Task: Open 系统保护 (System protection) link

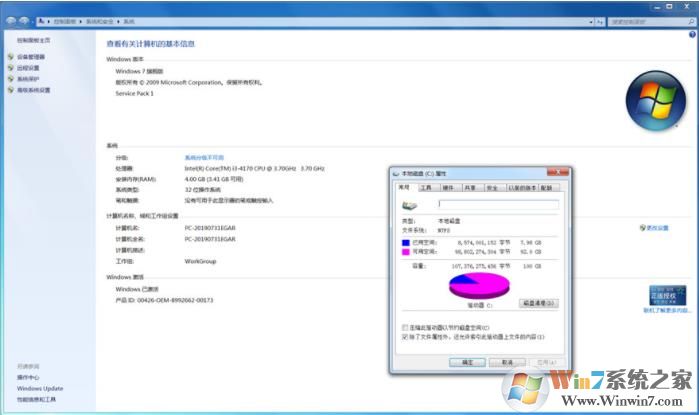Action: 28,79
